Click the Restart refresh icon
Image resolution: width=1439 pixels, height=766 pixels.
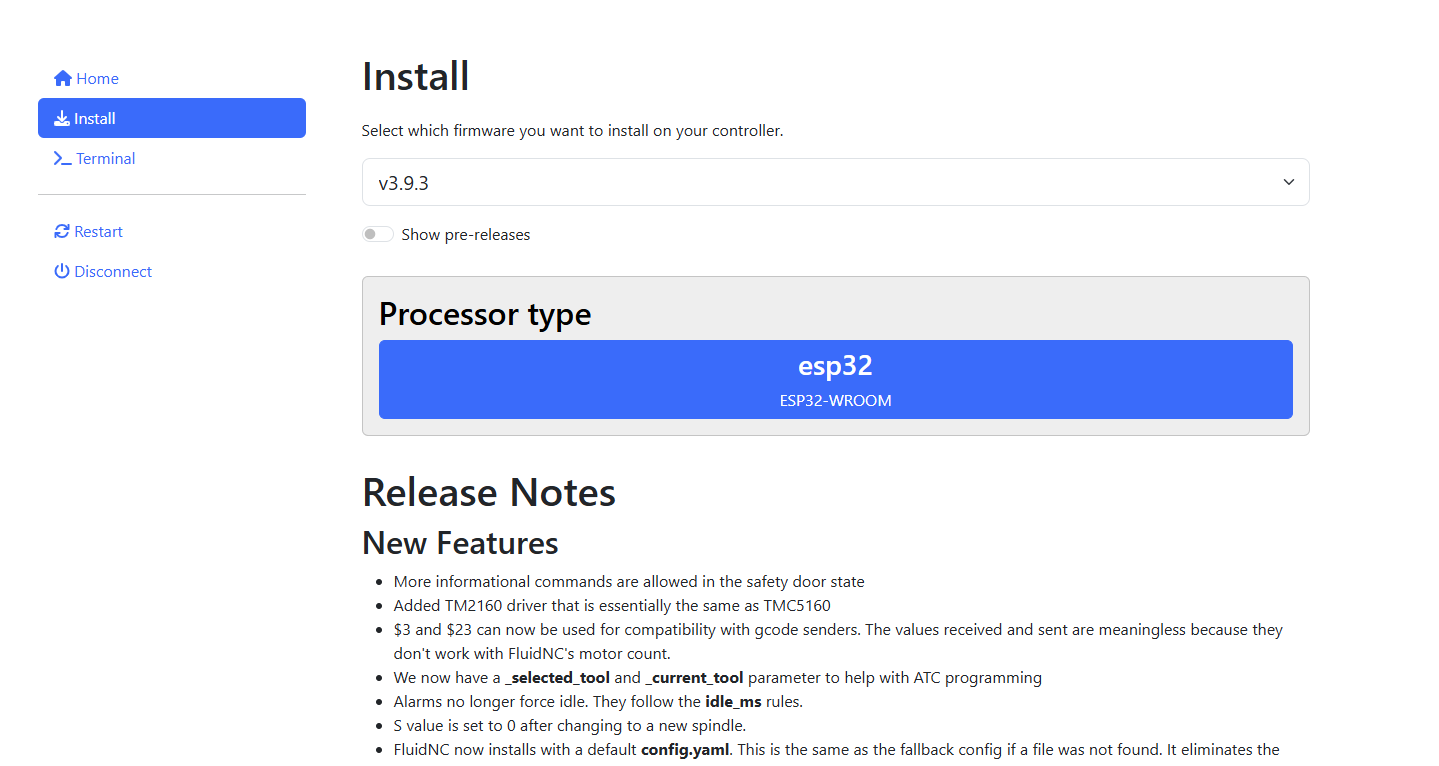pos(62,231)
